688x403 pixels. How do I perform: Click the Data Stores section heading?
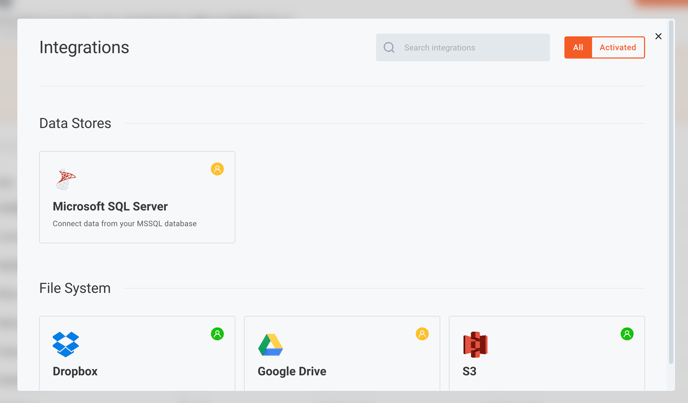75,123
